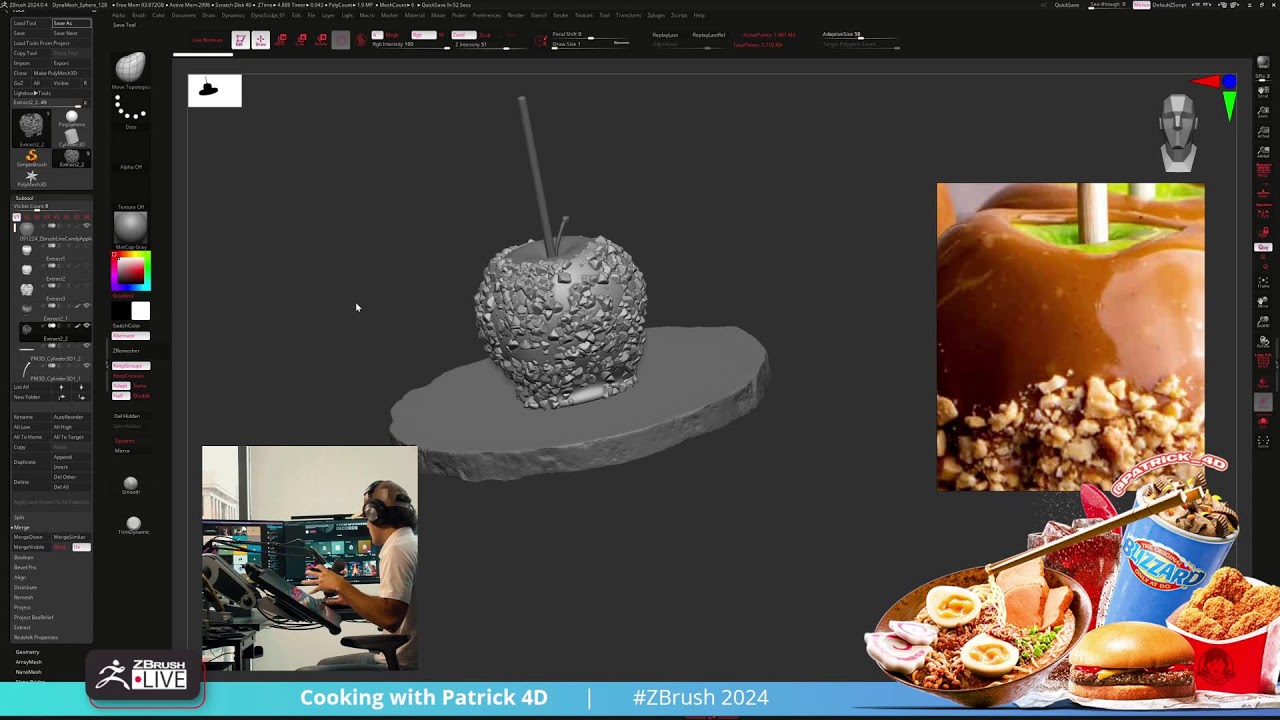1280x720 pixels.
Task: Click Make PolyMesh3D button
Action: (61, 73)
